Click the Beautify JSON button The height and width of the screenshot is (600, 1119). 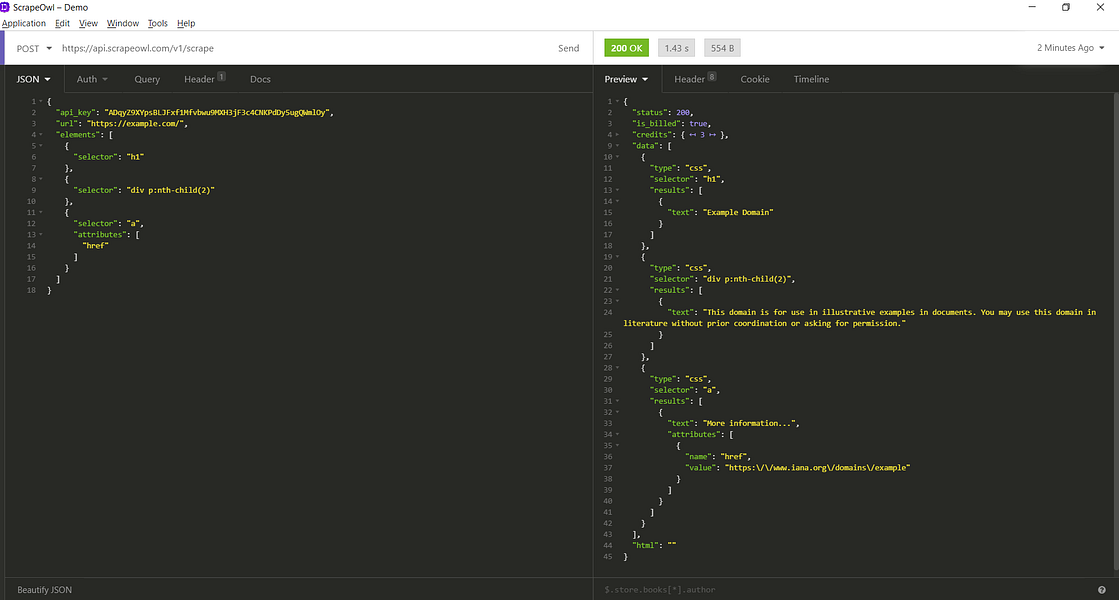(44, 590)
